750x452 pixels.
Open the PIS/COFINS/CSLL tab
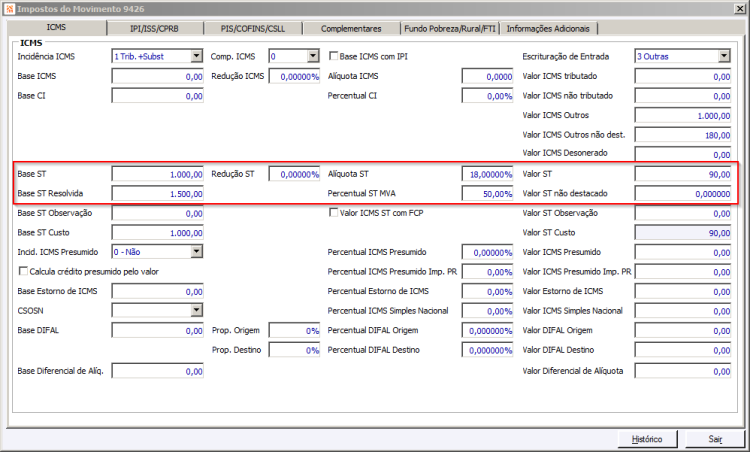253,29
